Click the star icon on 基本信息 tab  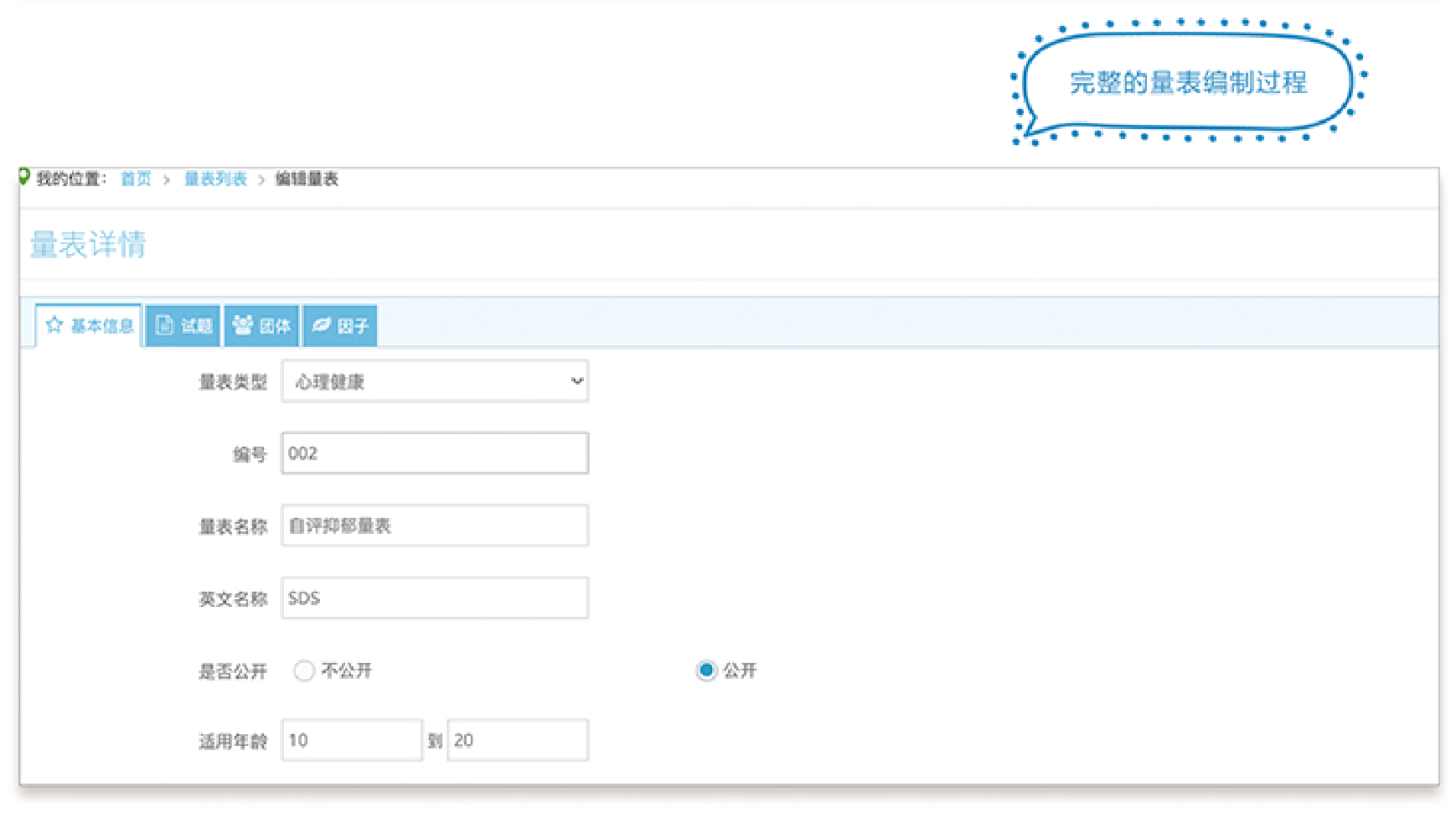pos(54,324)
